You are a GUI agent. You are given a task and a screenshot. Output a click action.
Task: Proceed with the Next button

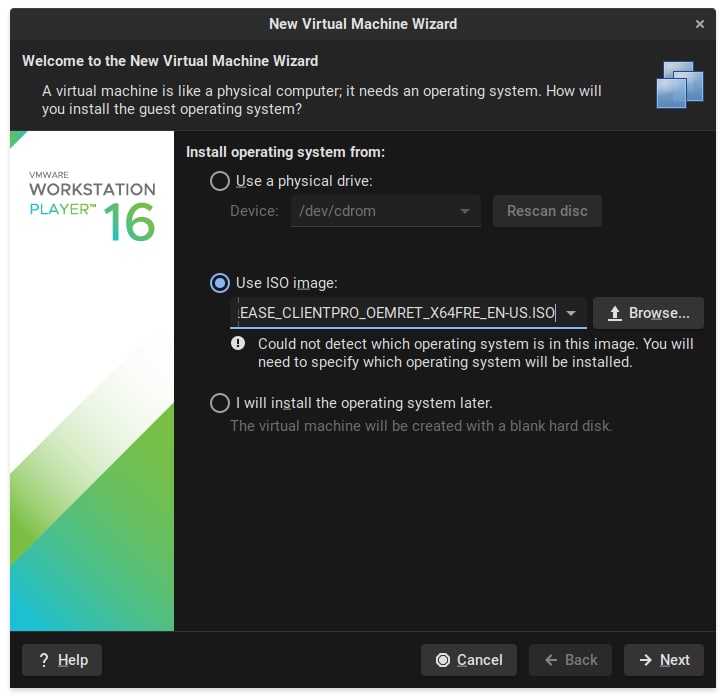coord(664,660)
